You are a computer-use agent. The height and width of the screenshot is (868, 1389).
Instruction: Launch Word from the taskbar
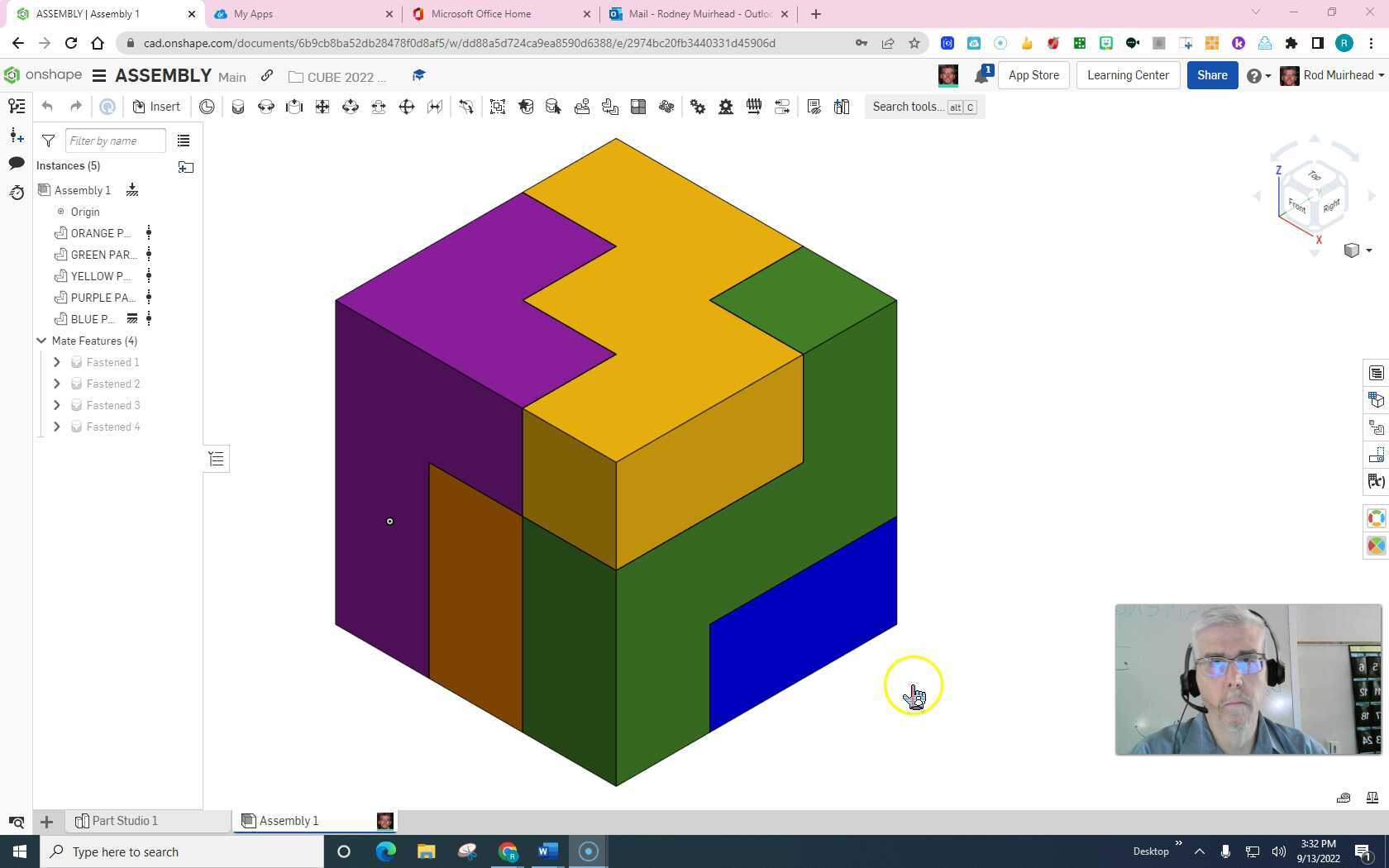tap(547, 851)
